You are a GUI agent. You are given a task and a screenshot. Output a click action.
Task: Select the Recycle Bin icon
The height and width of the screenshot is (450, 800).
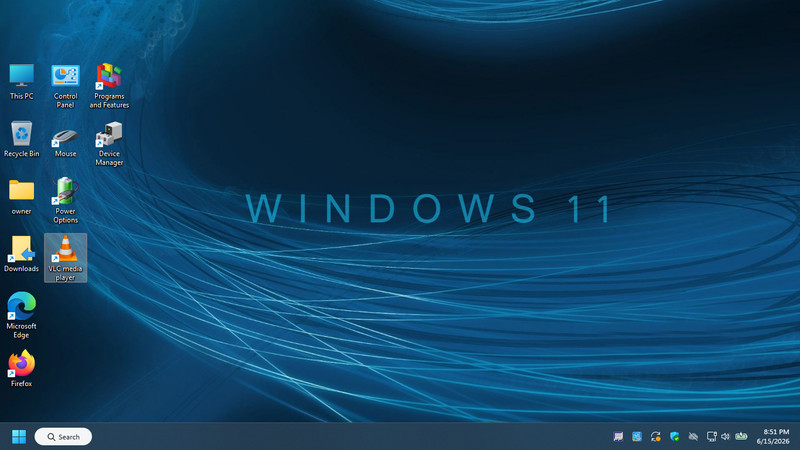pyautogui.click(x=21, y=139)
